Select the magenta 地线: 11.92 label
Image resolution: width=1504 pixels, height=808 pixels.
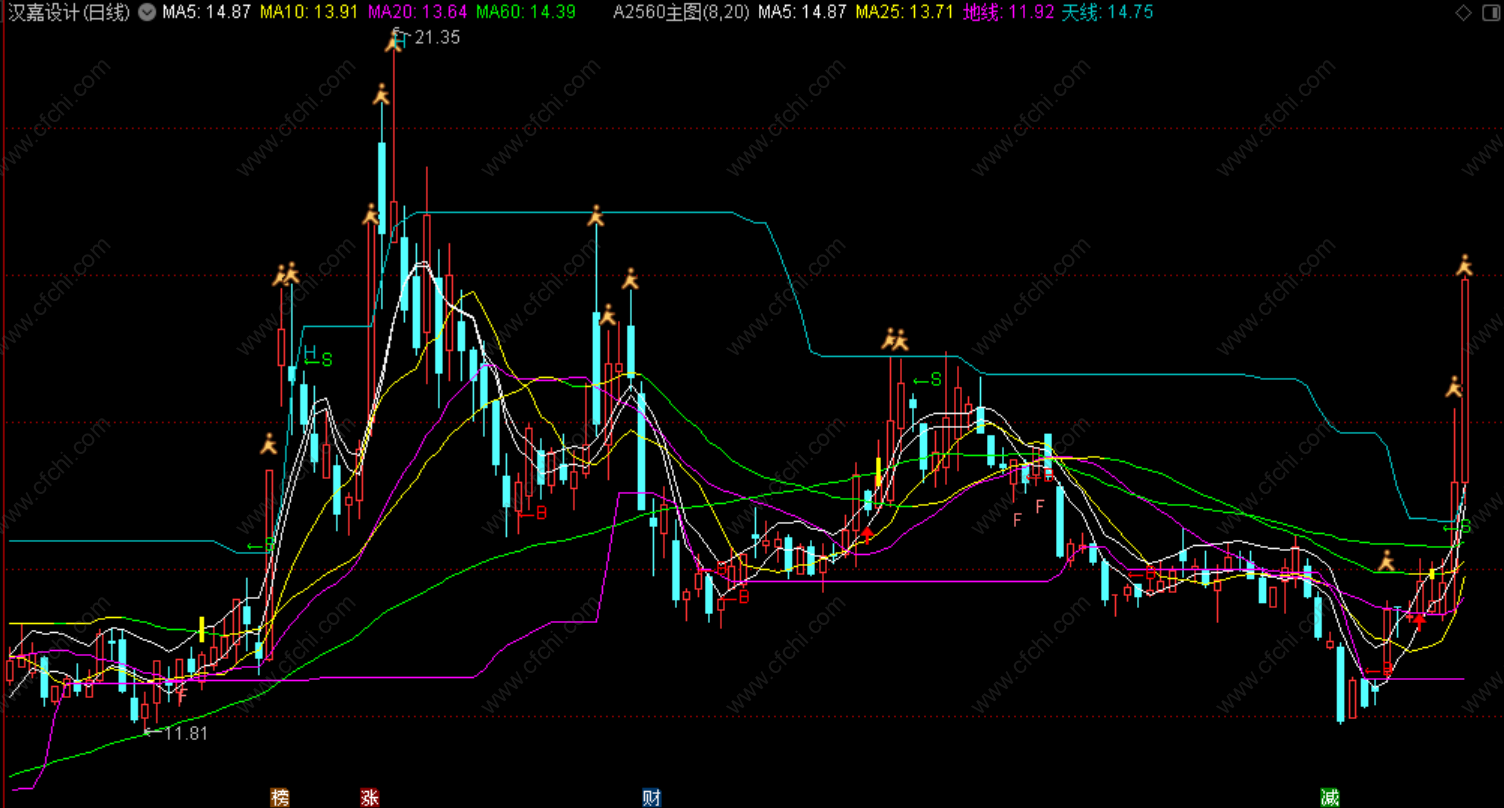1008,12
